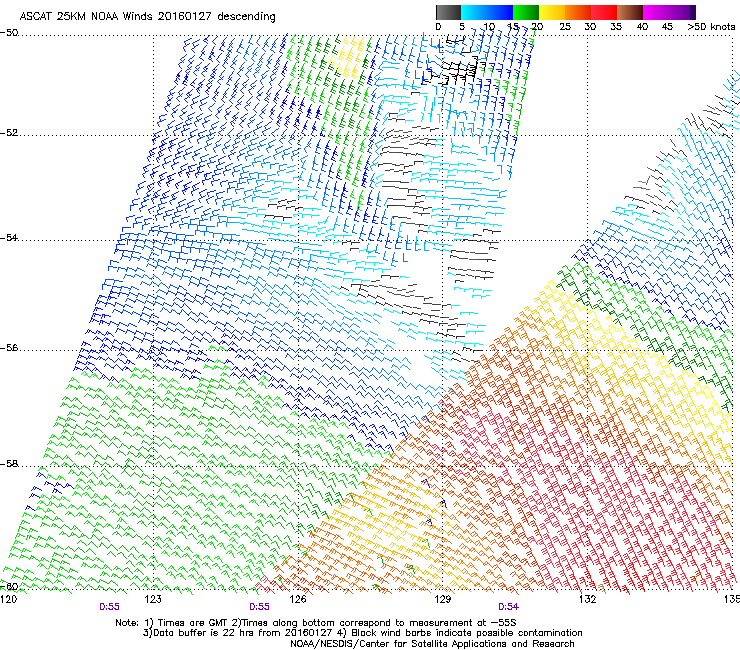Click the '35' legend speed label
The height and width of the screenshot is (650, 740).
pos(616,27)
